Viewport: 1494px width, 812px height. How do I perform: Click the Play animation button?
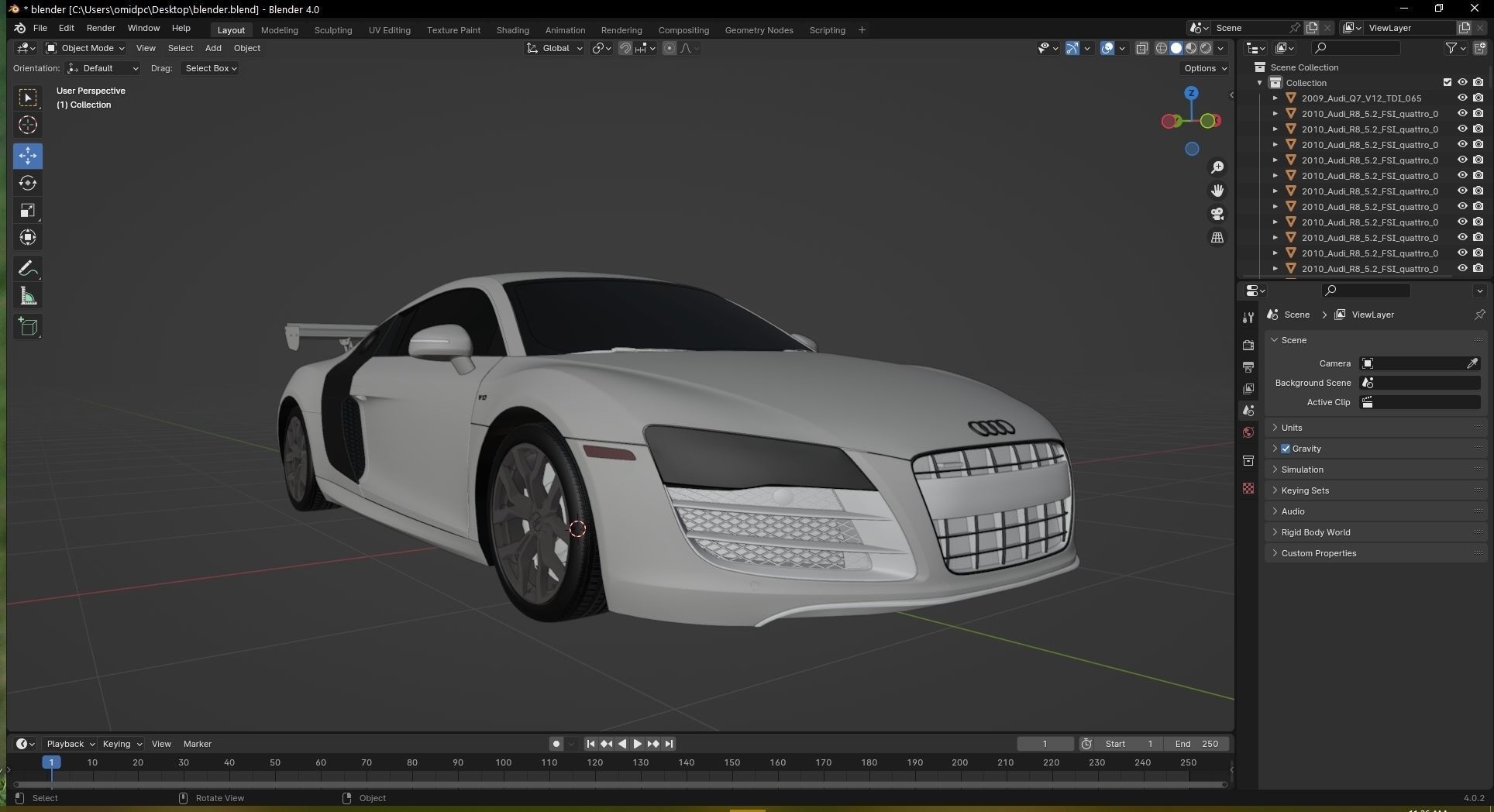pyautogui.click(x=637, y=744)
